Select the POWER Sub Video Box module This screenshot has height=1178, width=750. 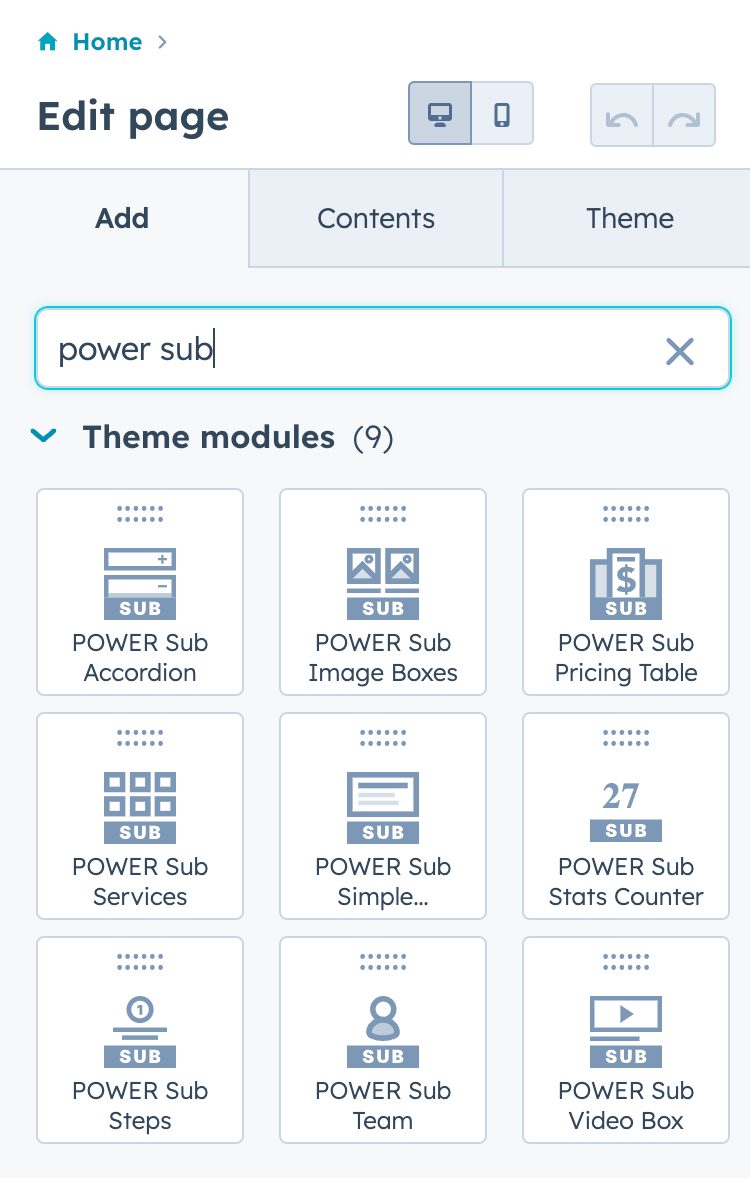coord(625,1040)
